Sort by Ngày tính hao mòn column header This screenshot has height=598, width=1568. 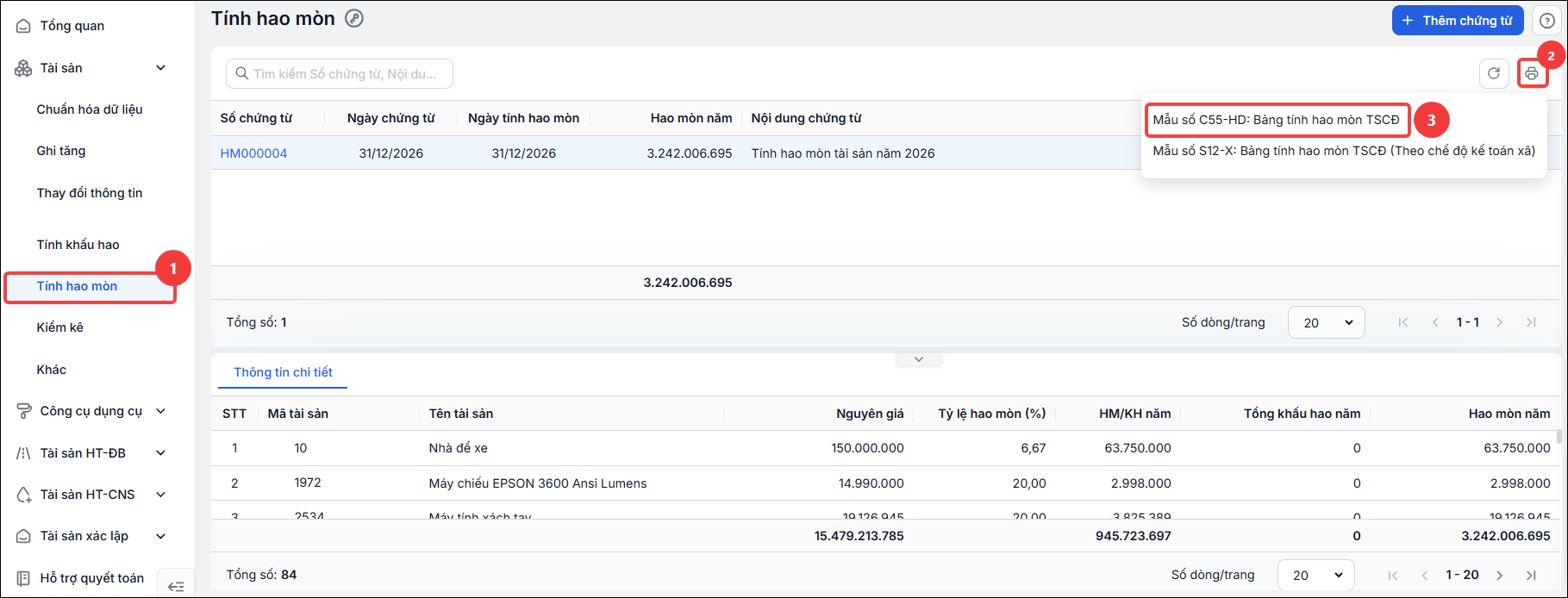(x=523, y=118)
